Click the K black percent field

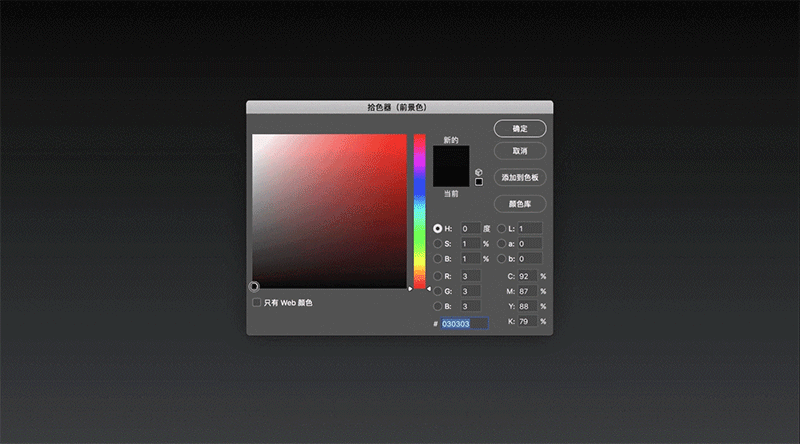click(528, 322)
